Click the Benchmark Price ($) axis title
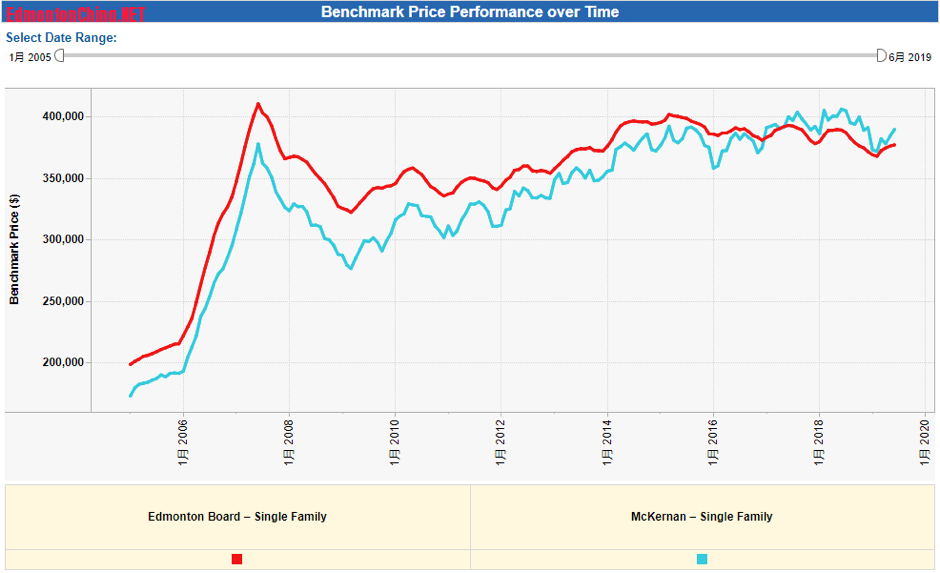This screenshot has width=940, height=573. (x=14, y=249)
